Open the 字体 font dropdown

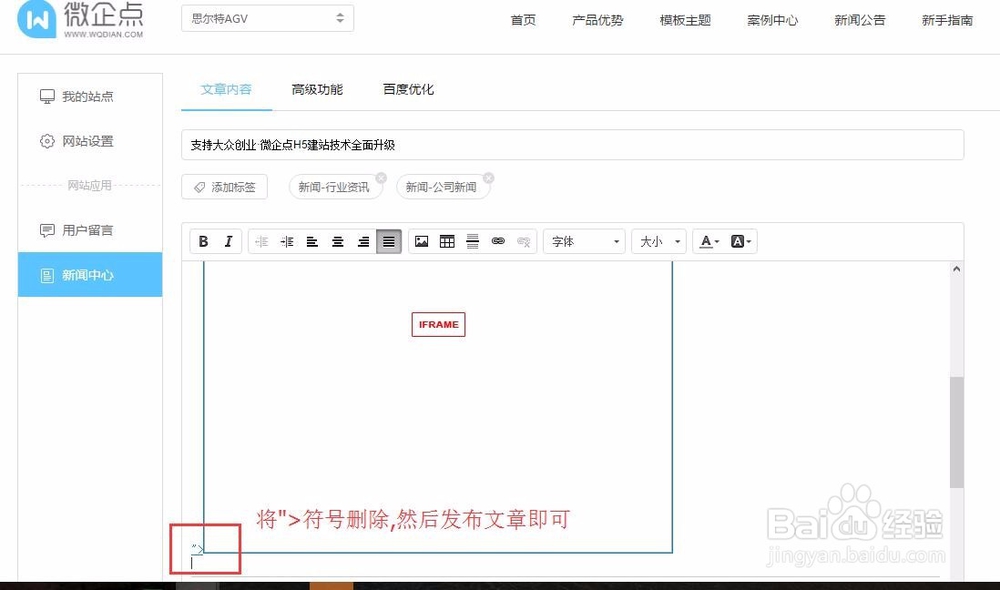point(584,242)
